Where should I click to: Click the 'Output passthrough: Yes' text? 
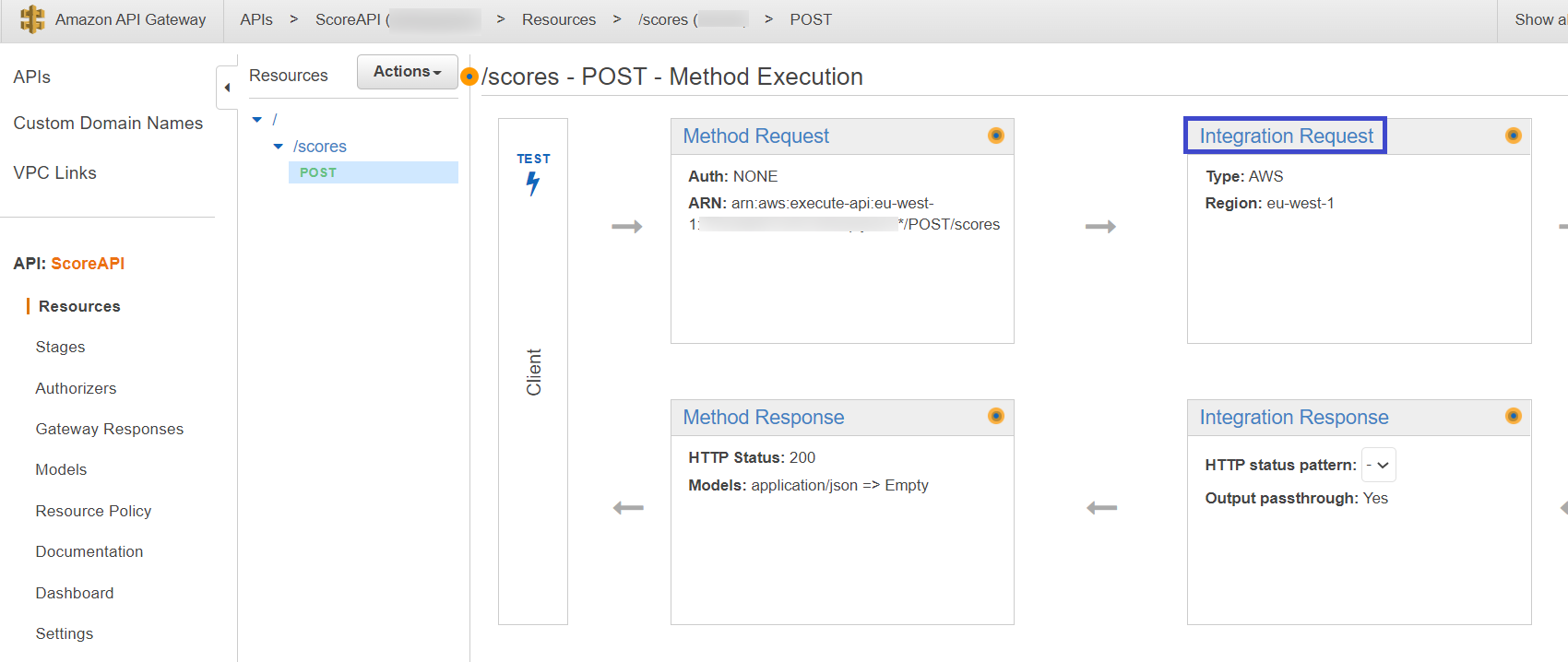coord(1296,498)
